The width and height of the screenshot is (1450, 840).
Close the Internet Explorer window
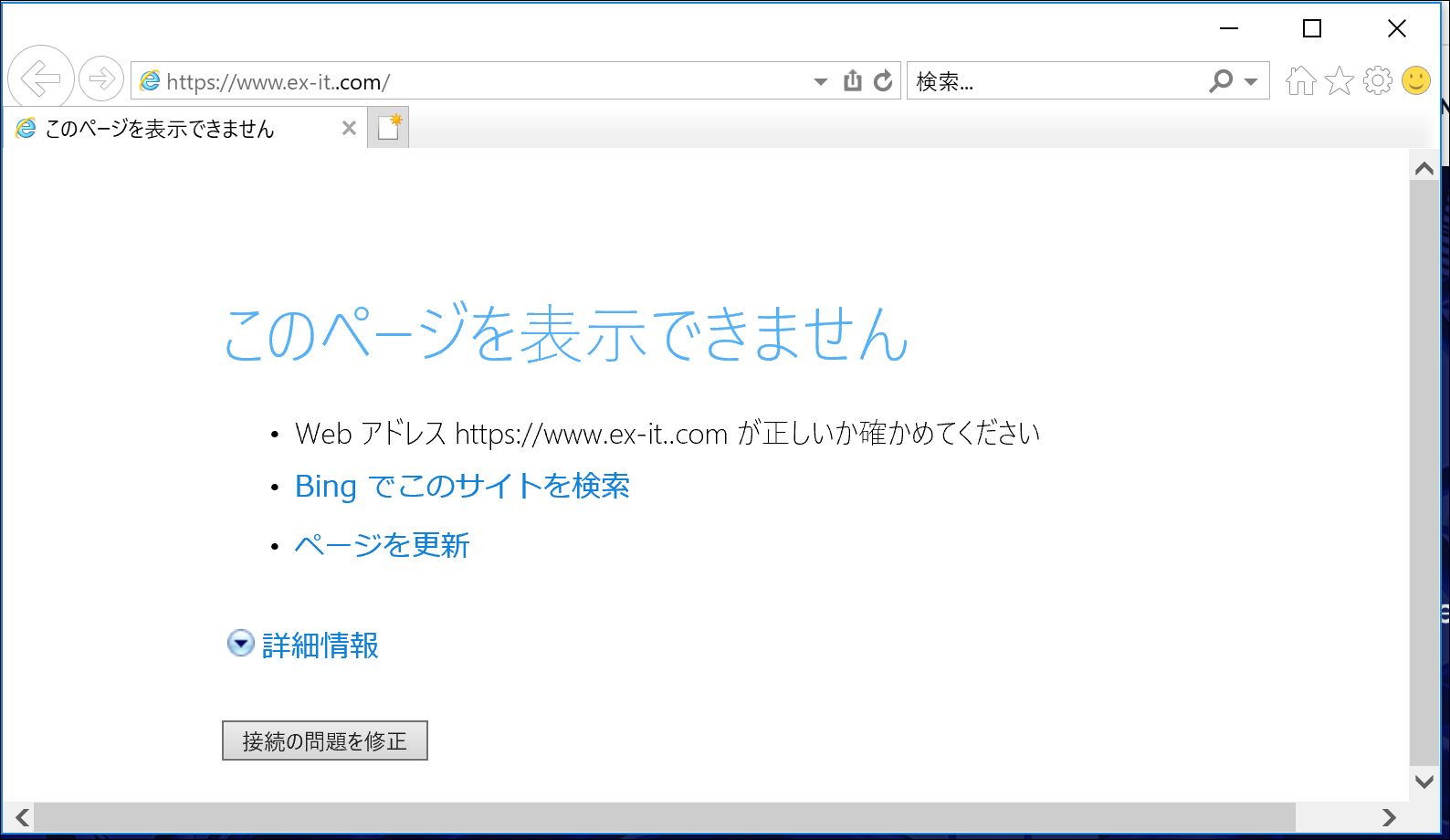[x=1397, y=28]
